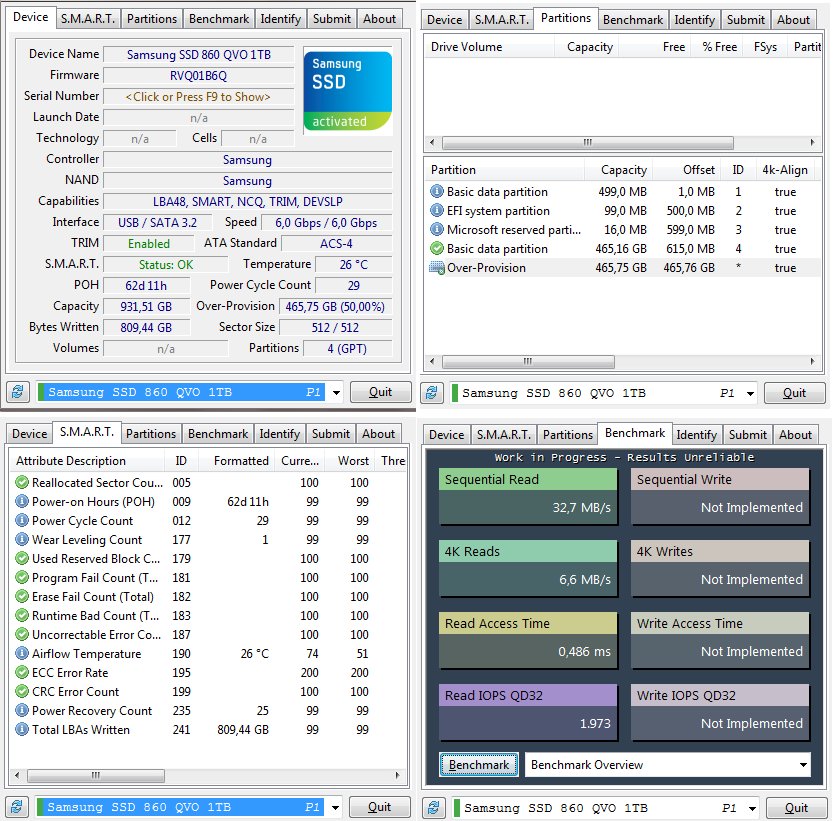Screen dimensions: 833x821
Task: Open the drive selector dropdown in the Partitions-tab window
Action: coord(750,394)
